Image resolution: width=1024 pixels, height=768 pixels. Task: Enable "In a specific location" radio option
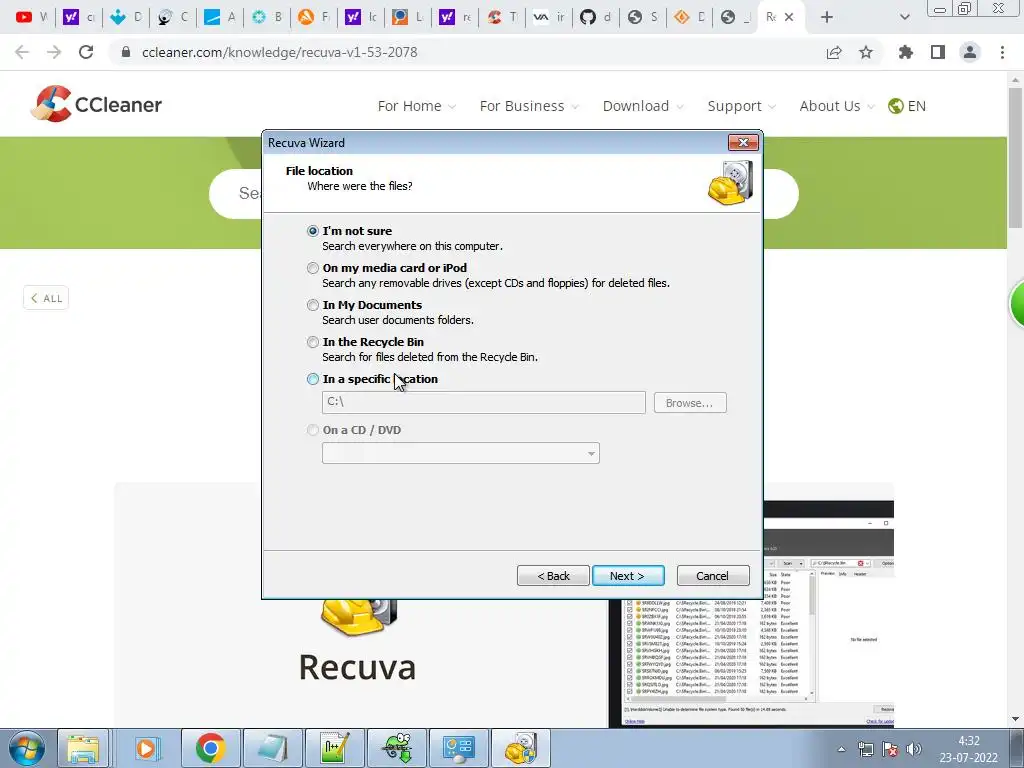point(313,379)
